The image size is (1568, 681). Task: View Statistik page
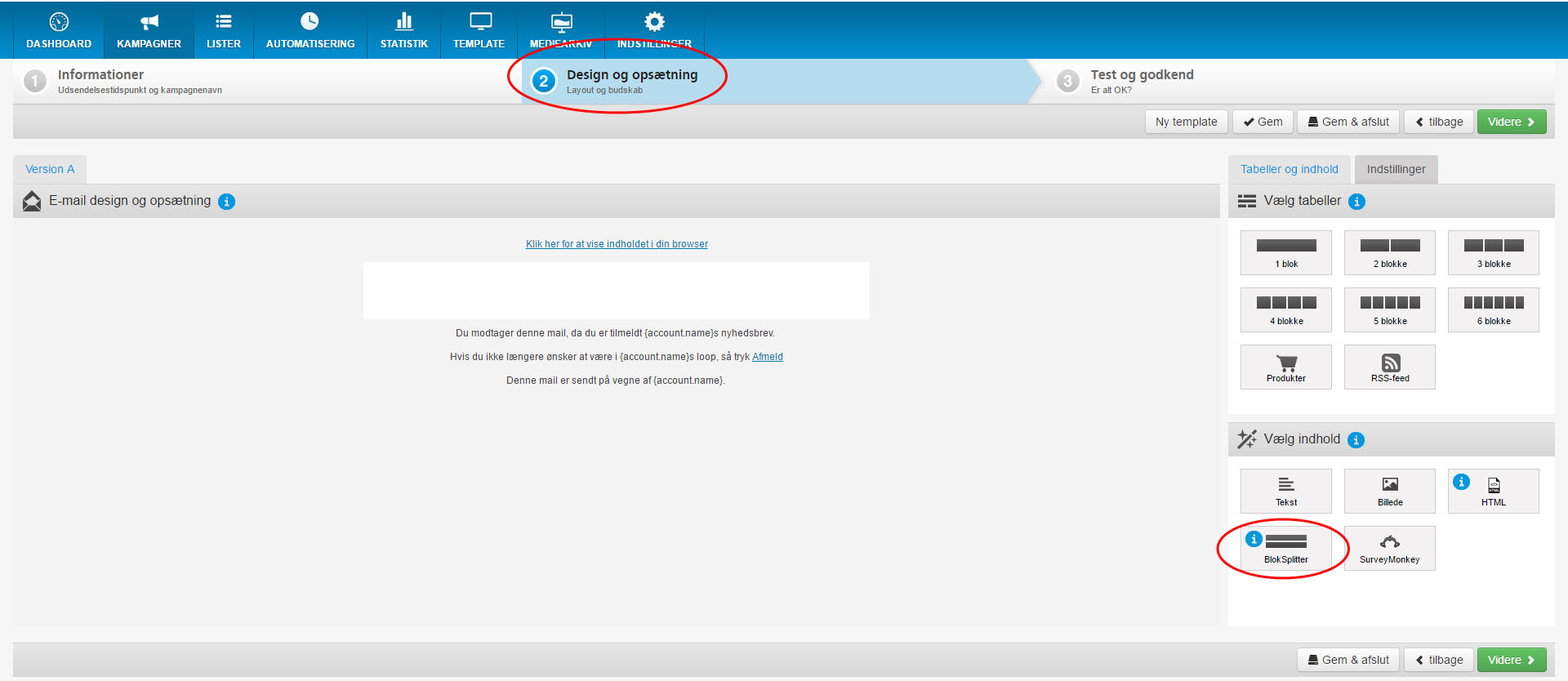pos(404,30)
